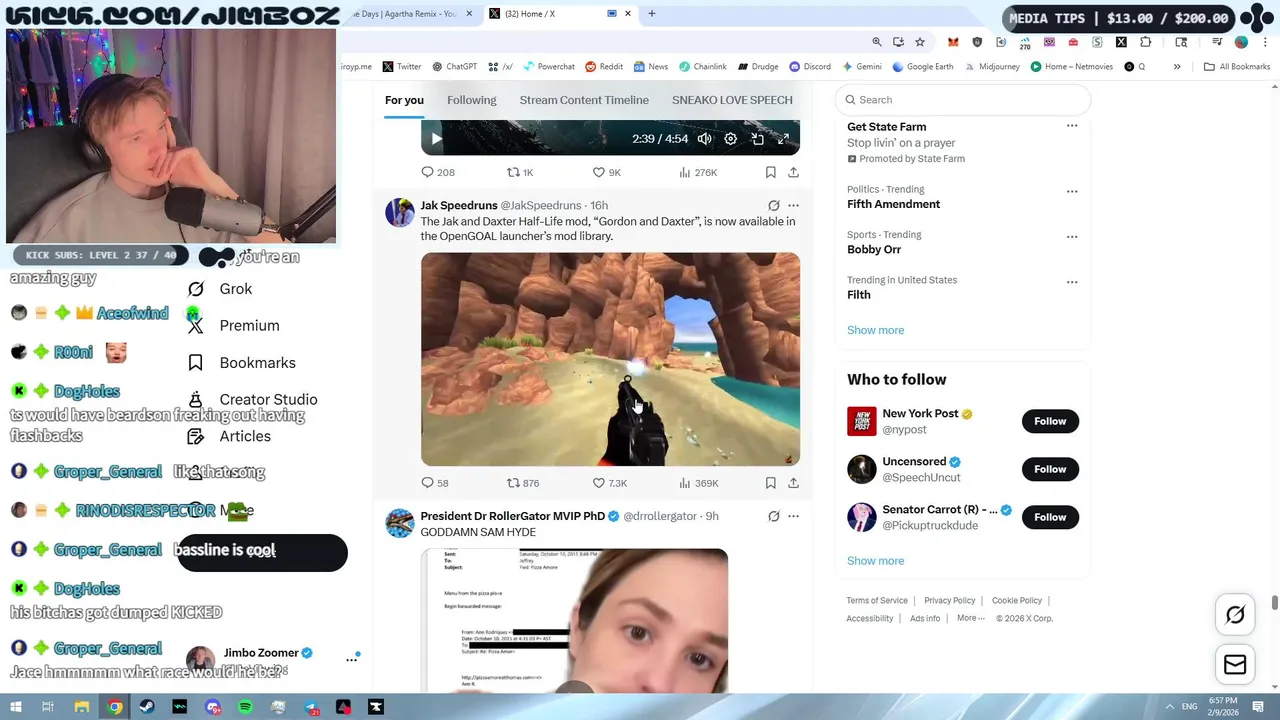The width and height of the screenshot is (1280, 720).
Task: Repost the post showing 1K reposts
Action: click(x=520, y=172)
